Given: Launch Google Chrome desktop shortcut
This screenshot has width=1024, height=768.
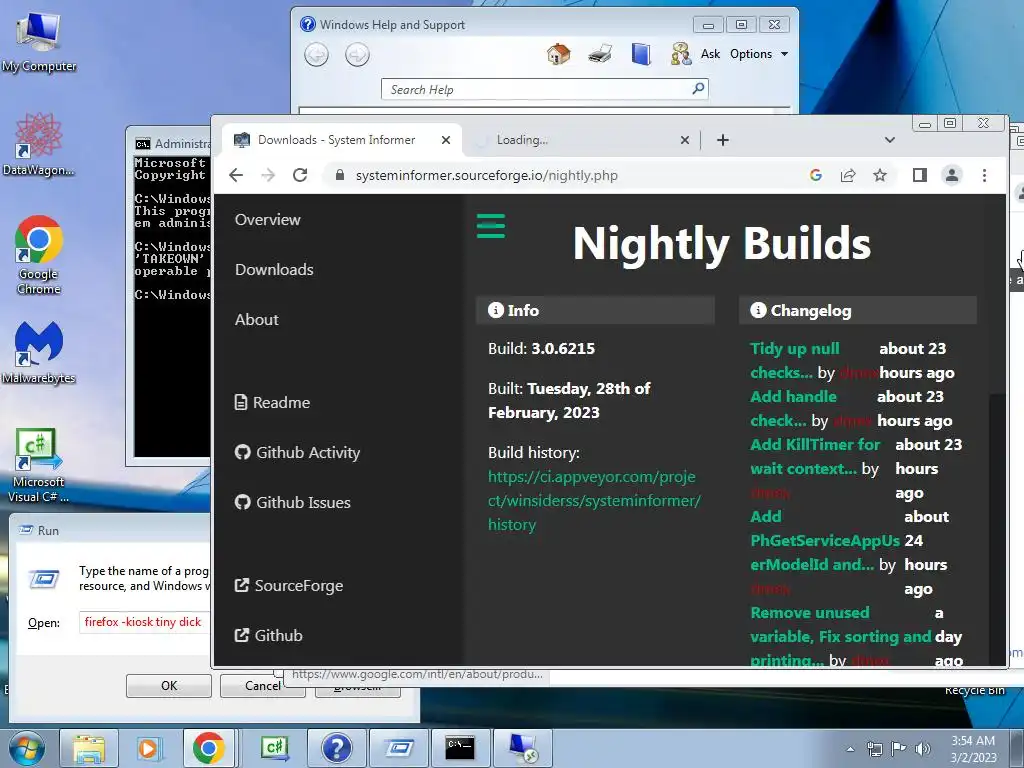Looking at the screenshot, I should (x=39, y=255).
